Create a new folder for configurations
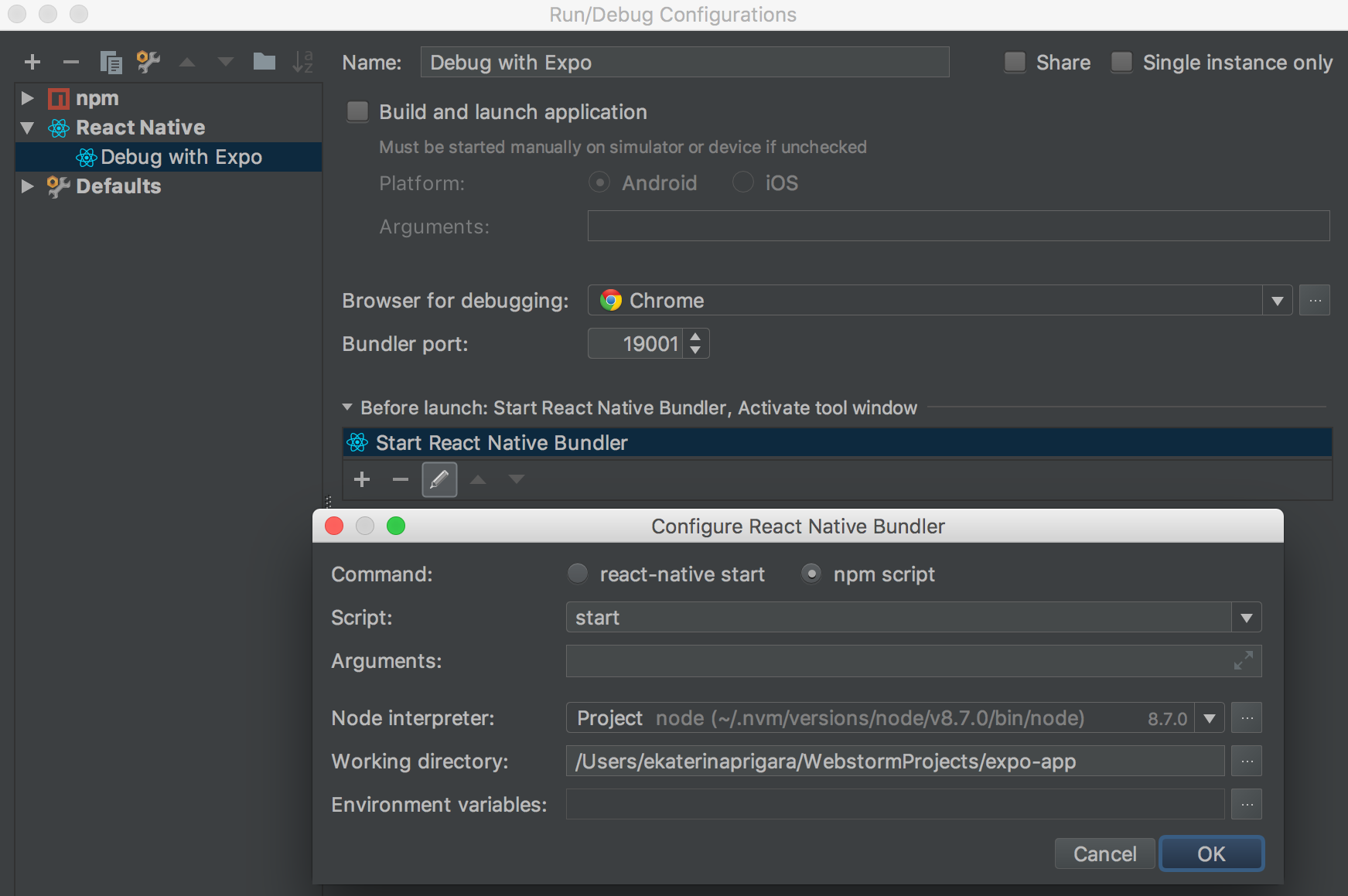1348x896 pixels. 264,61
